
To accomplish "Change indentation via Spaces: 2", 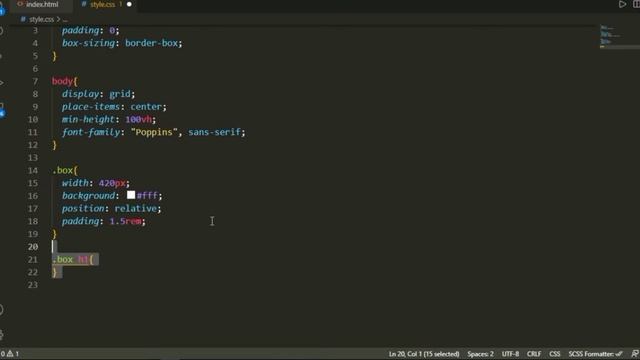I will click(480, 354).
